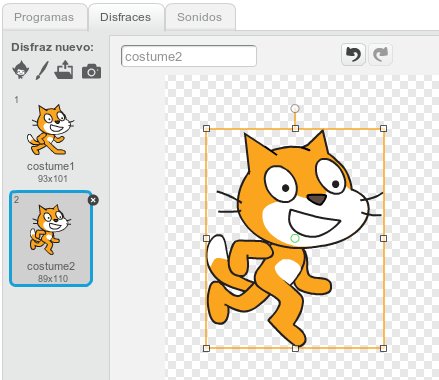439x380 pixels.
Task: Click the undo arrow button
Action: pyautogui.click(x=353, y=54)
